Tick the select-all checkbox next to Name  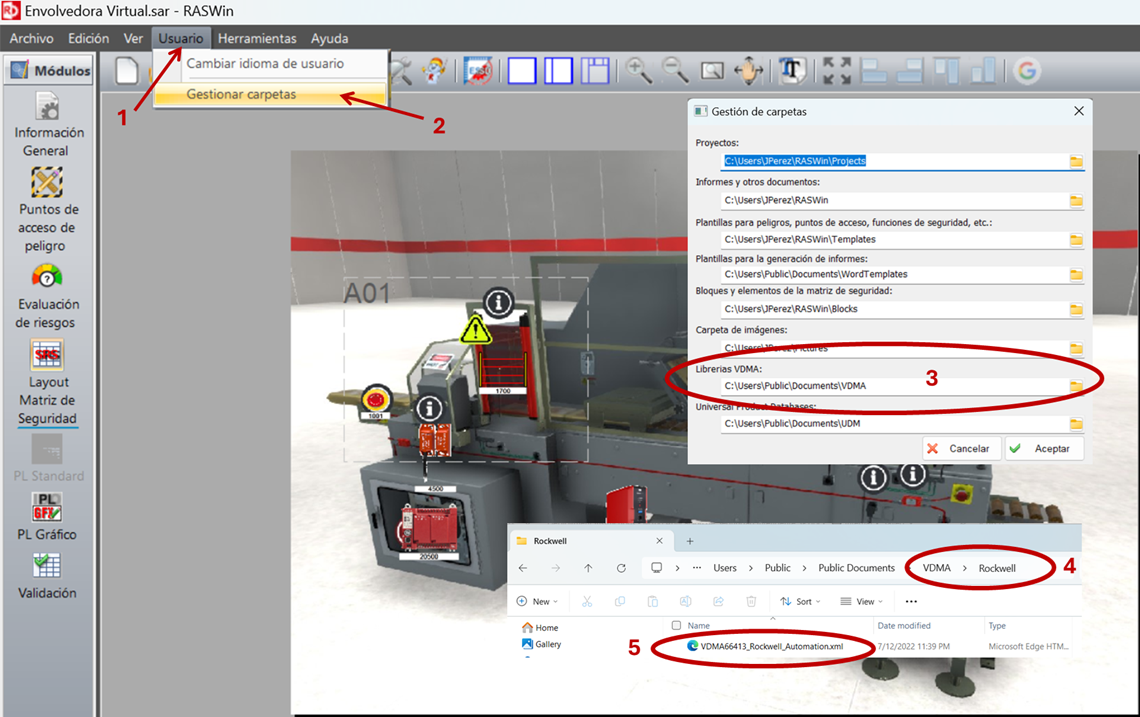click(676, 625)
